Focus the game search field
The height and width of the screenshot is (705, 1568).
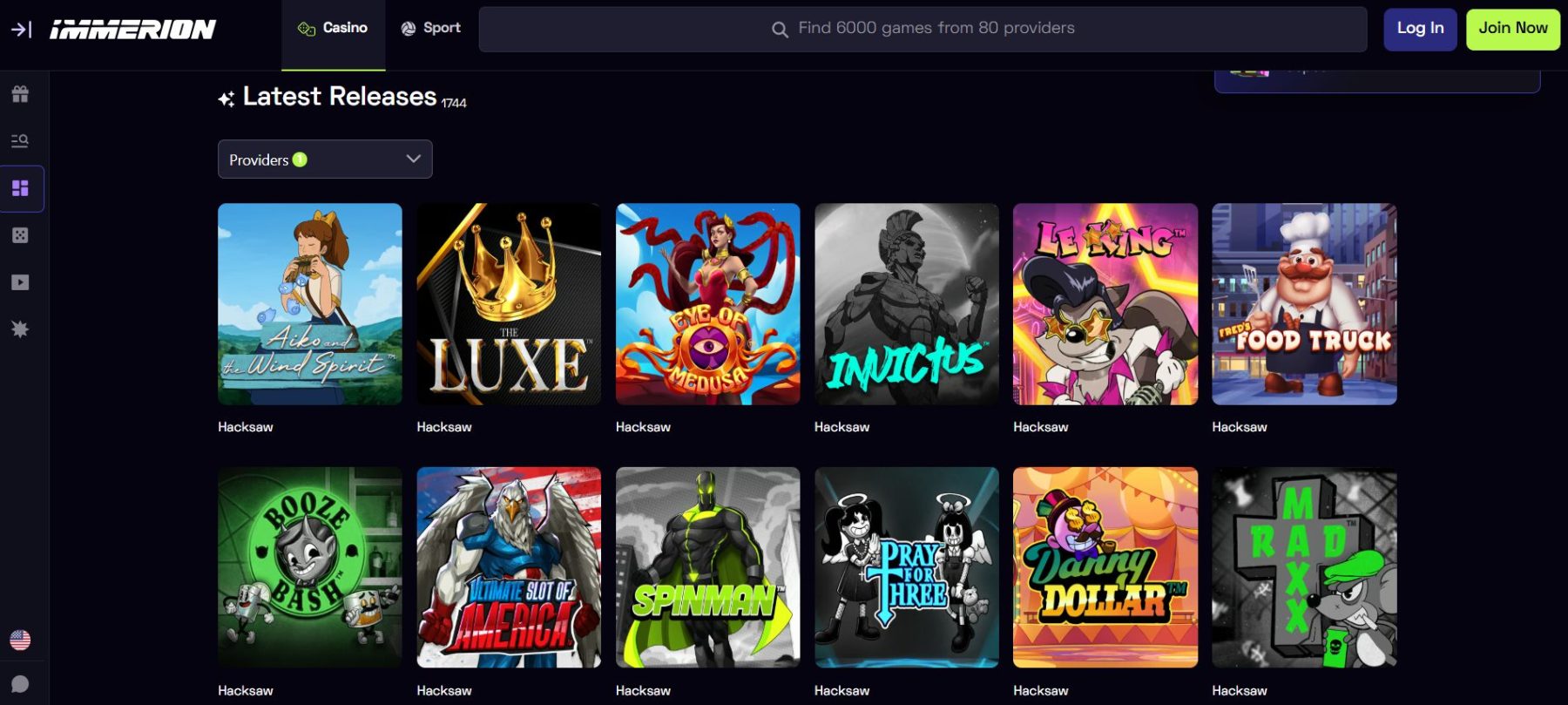pos(923,30)
